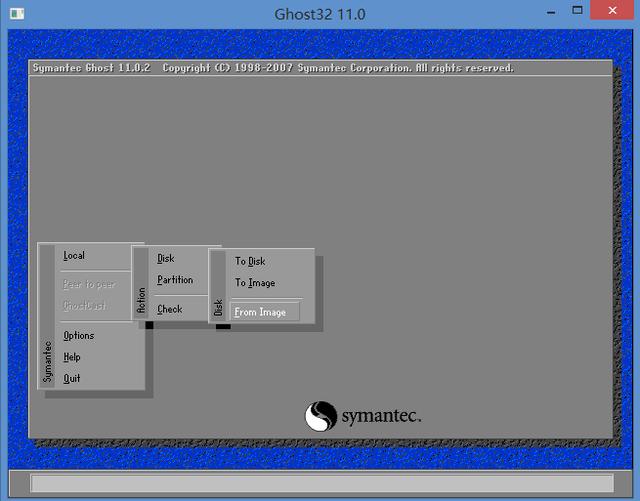
Task: Click the empty status bar field
Action: [322, 483]
